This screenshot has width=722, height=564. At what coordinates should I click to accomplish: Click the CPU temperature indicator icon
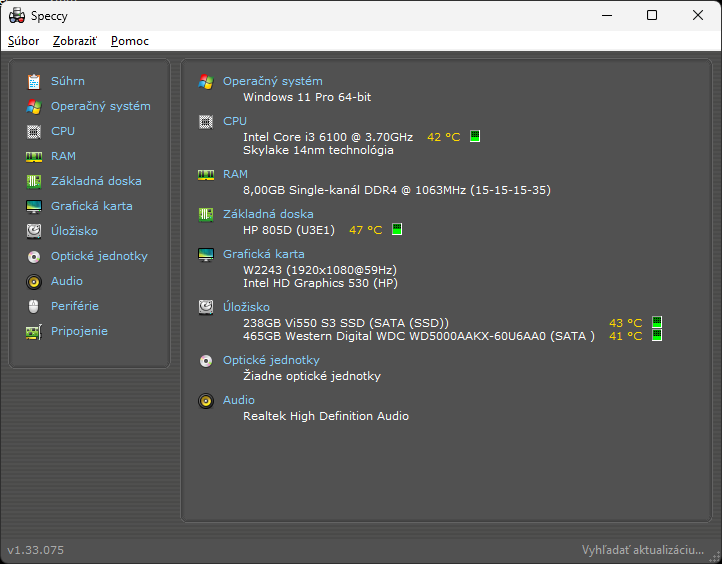coord(475,137)
